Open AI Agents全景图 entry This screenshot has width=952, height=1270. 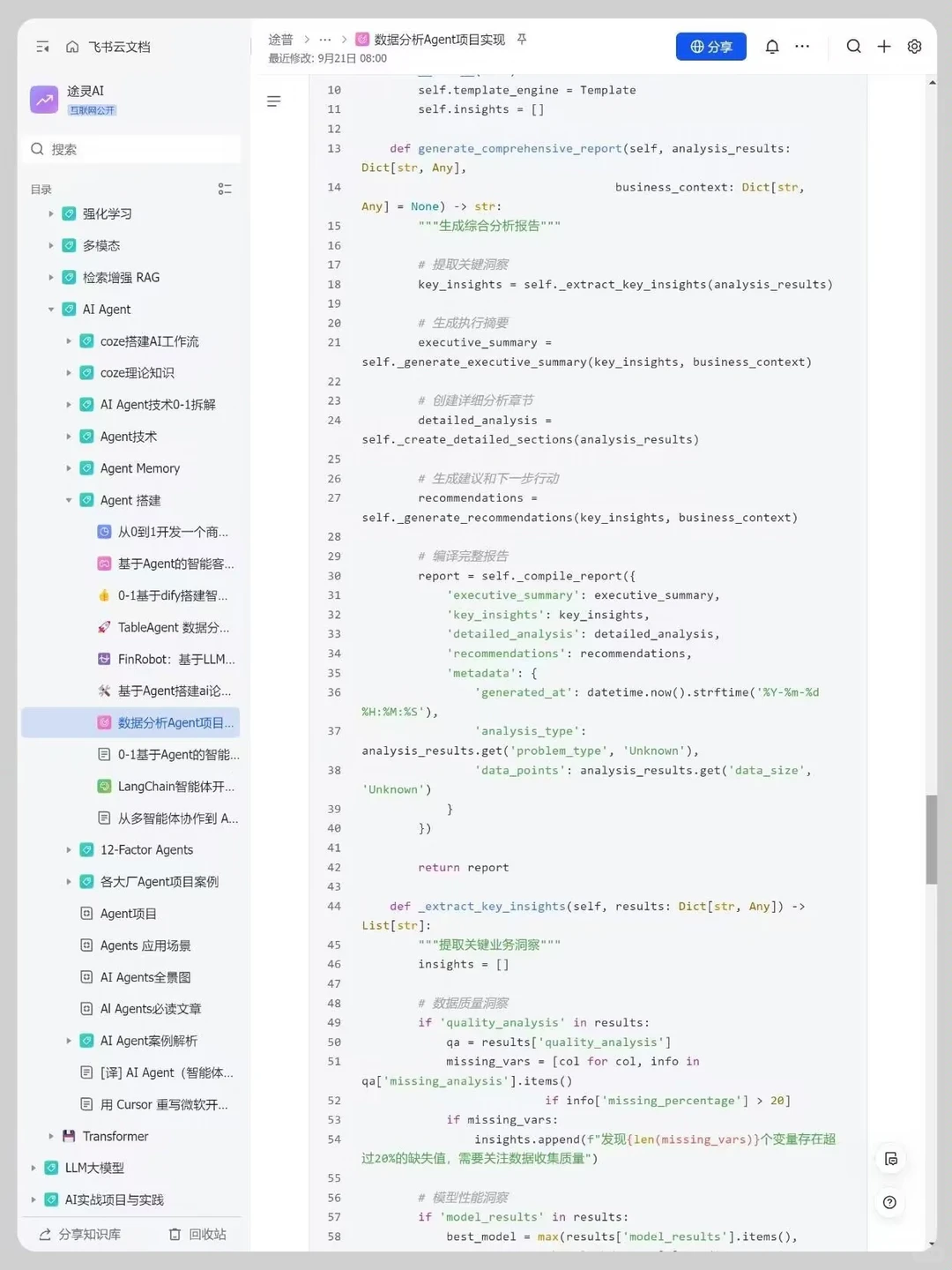point(145,977)
